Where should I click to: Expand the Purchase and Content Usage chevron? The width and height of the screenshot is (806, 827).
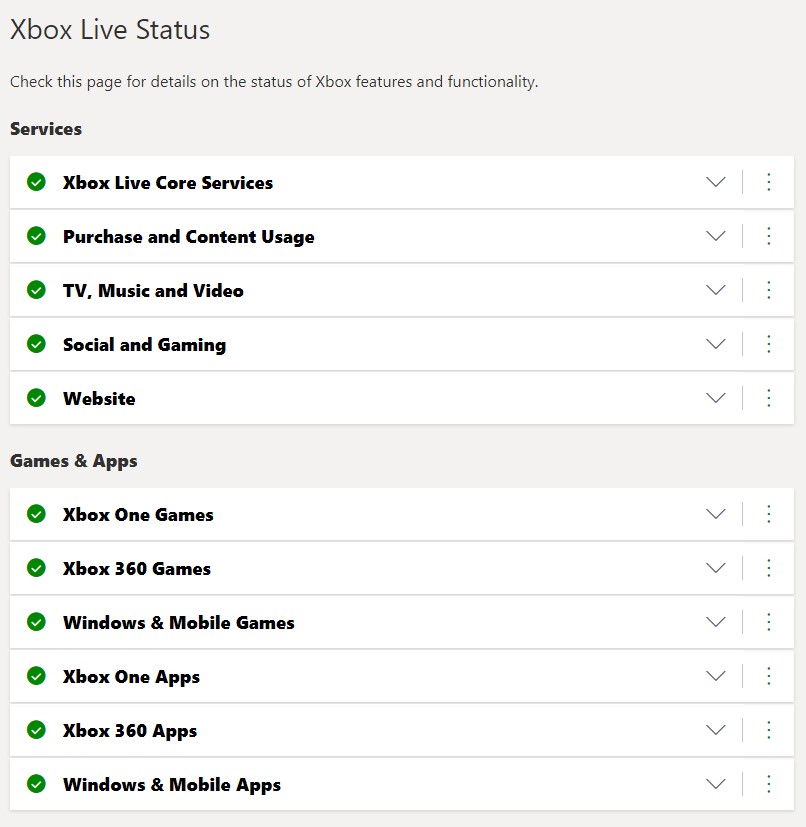point(715,236)
